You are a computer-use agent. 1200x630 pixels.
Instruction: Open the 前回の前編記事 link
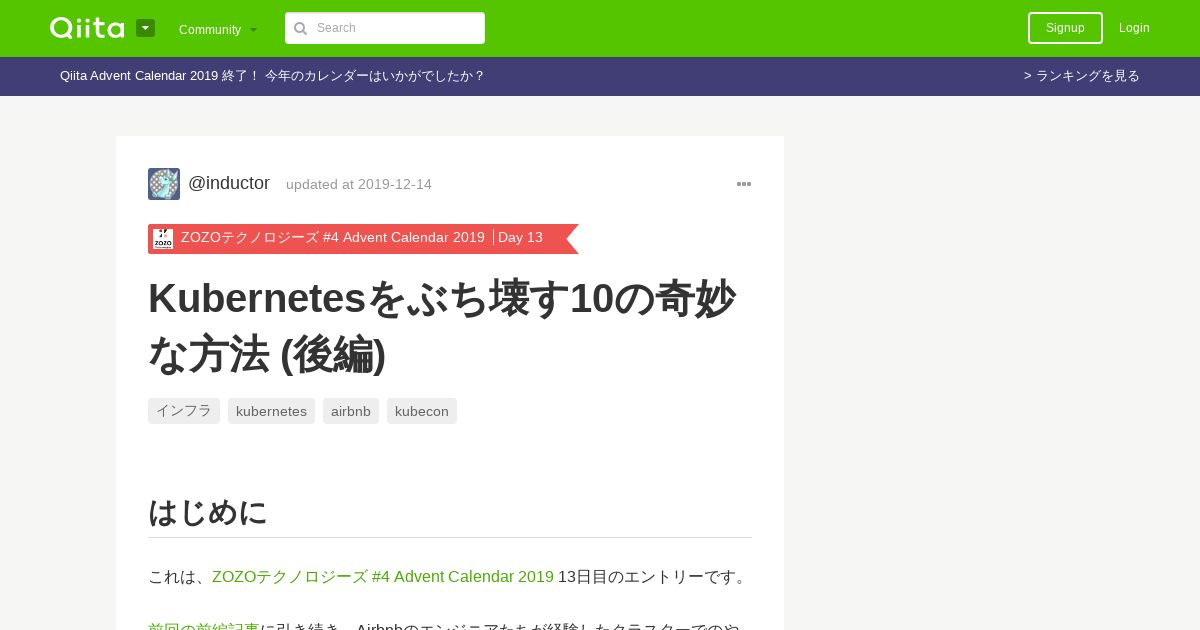pyautogui.click(x=204, y=628)
